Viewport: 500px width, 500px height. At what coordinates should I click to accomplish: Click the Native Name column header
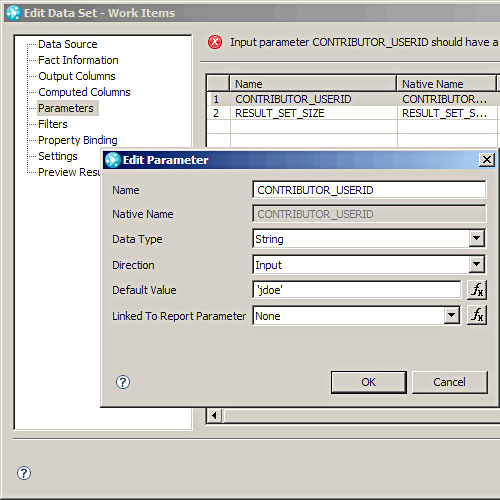coord(446,84)
